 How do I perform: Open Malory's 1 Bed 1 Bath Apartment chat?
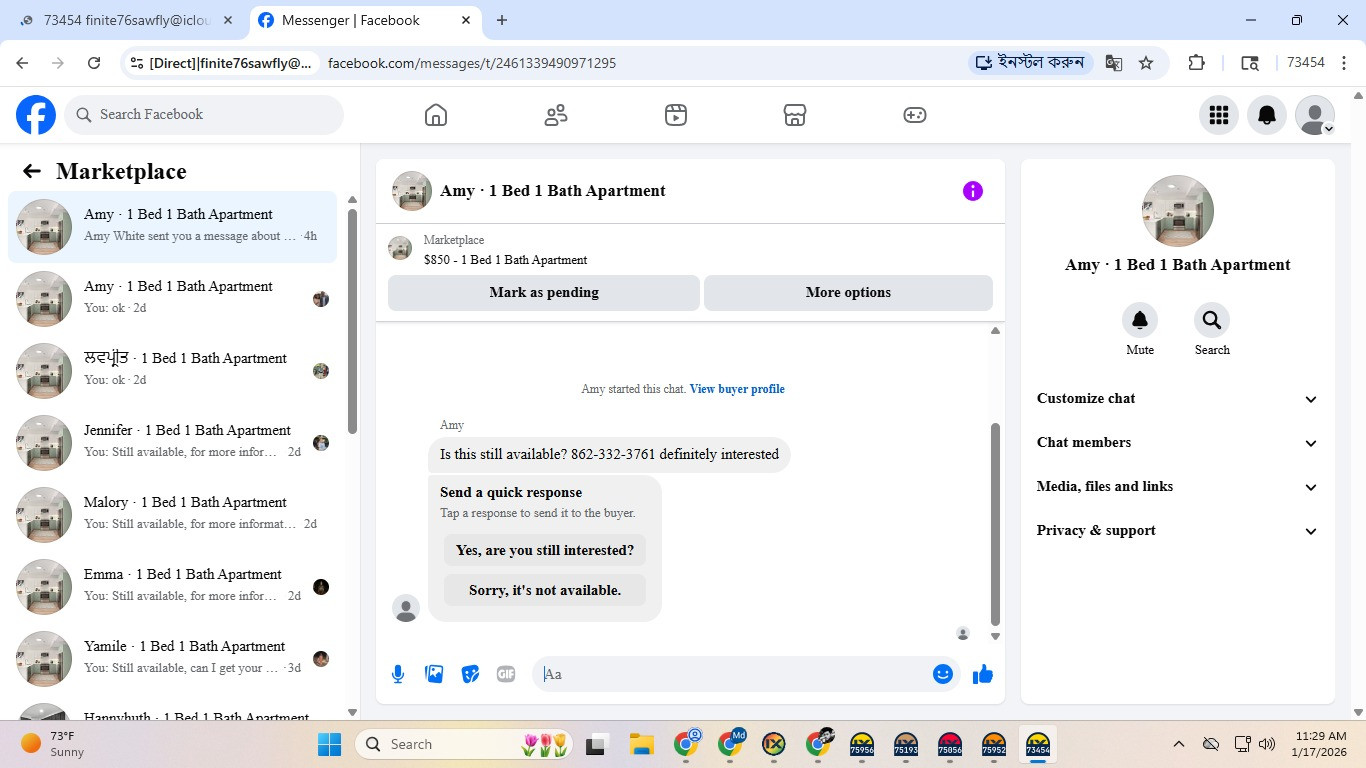172,515
